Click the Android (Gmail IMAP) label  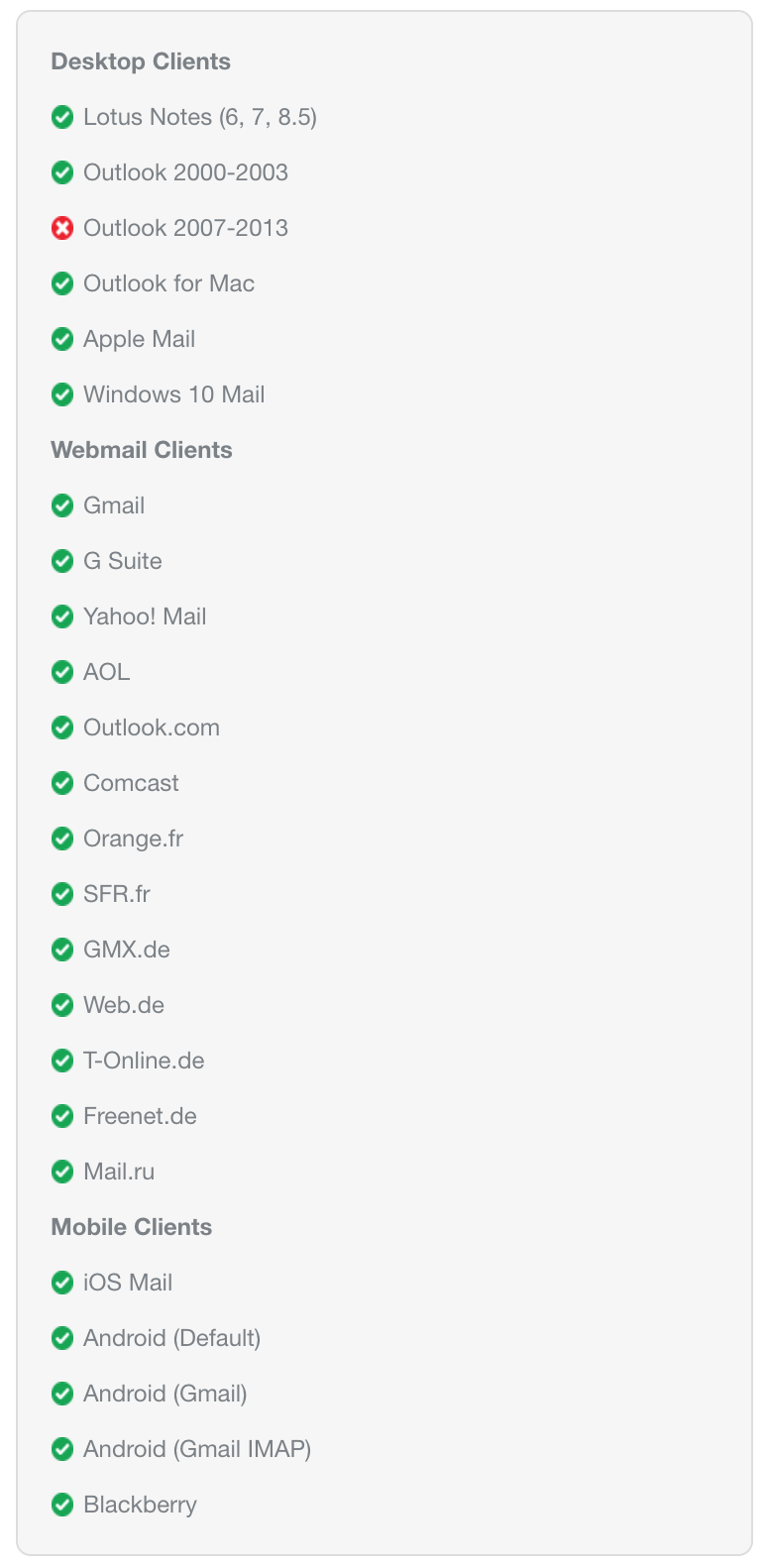tap(197, 1449)
